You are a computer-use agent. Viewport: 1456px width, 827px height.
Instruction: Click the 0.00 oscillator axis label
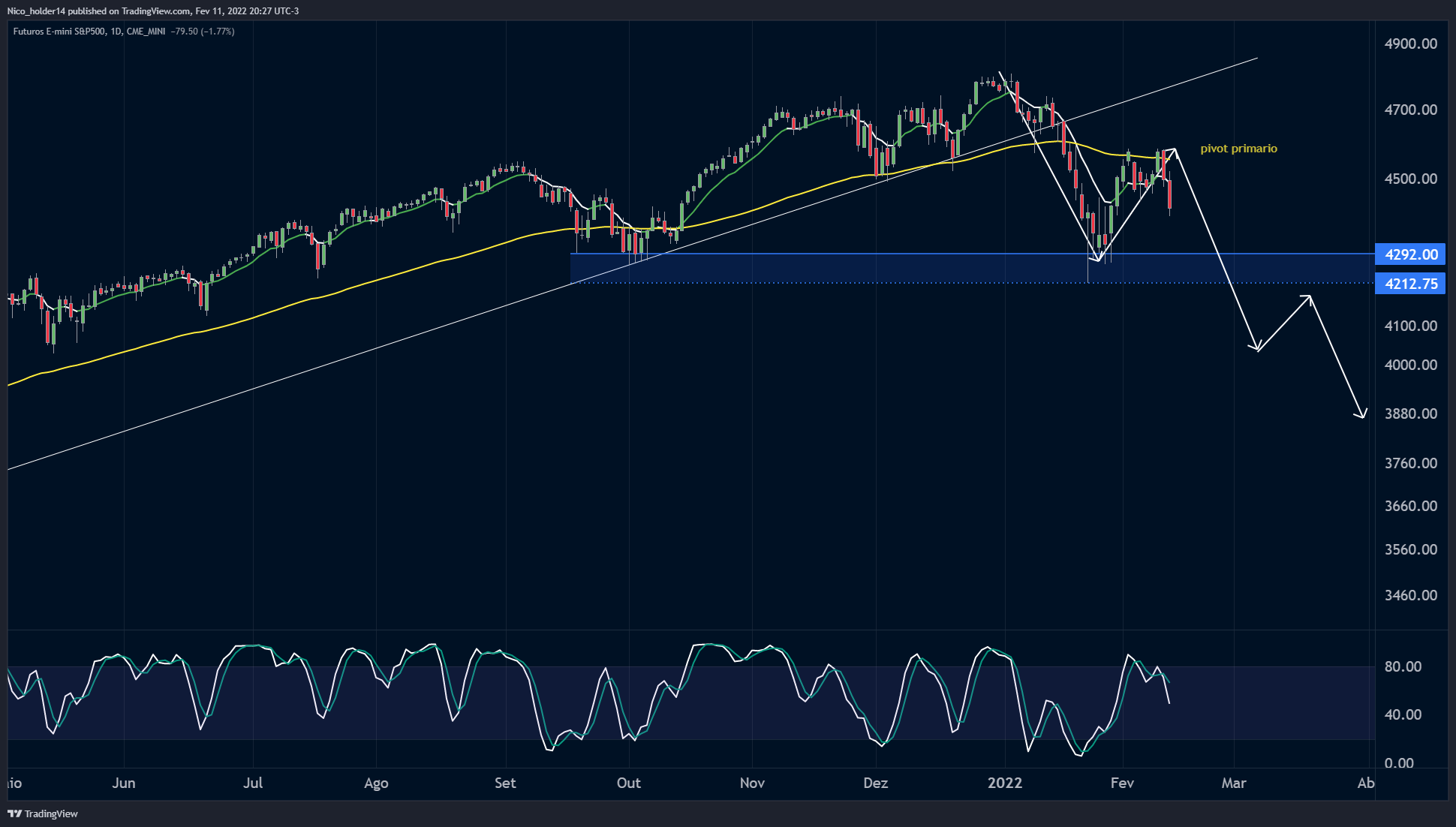[1399, 763]
